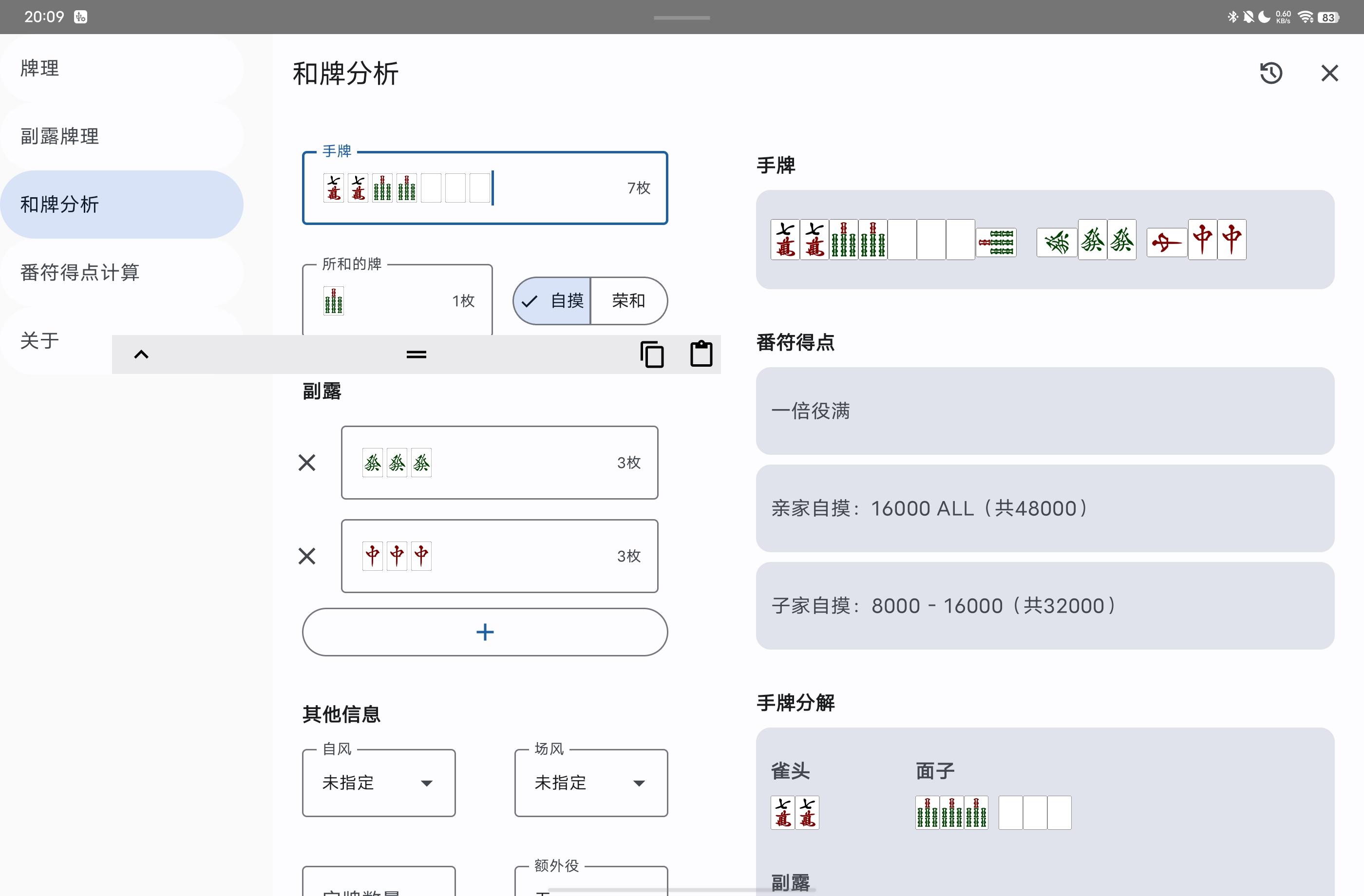This screenshot has width=1364, height=896.
Task: Tap the drag handle equals icon
Action: 416,355
